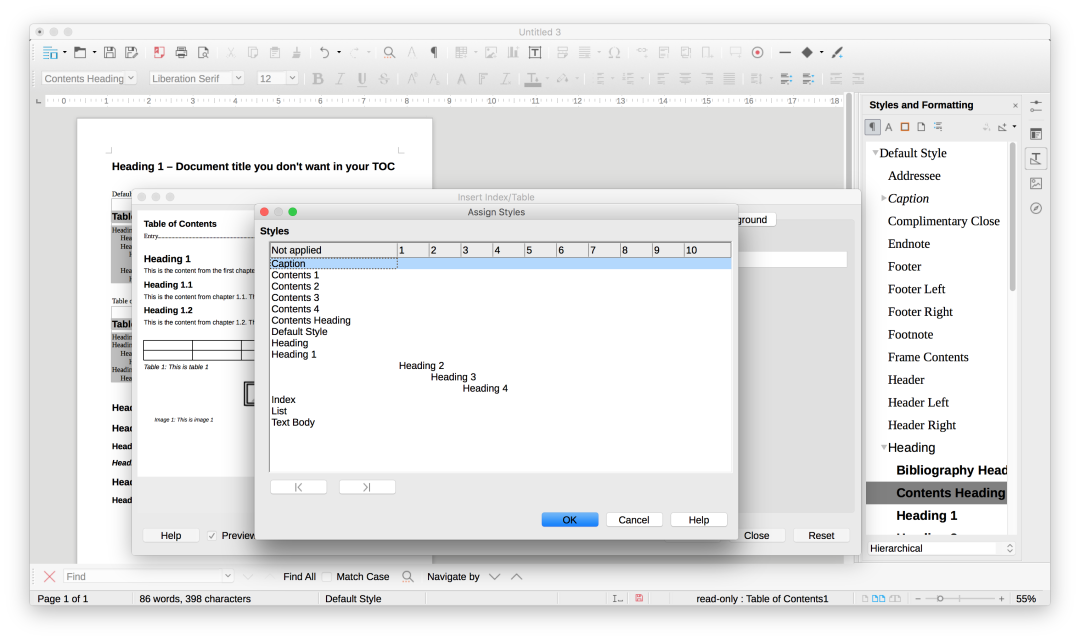Open Find & Replace from the toolbar
The image size is (1080, 641).
389,51
